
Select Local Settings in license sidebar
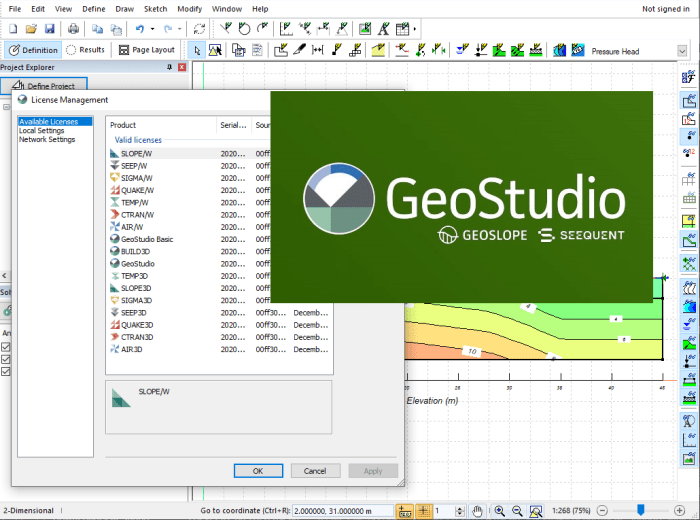pos(42,130)
